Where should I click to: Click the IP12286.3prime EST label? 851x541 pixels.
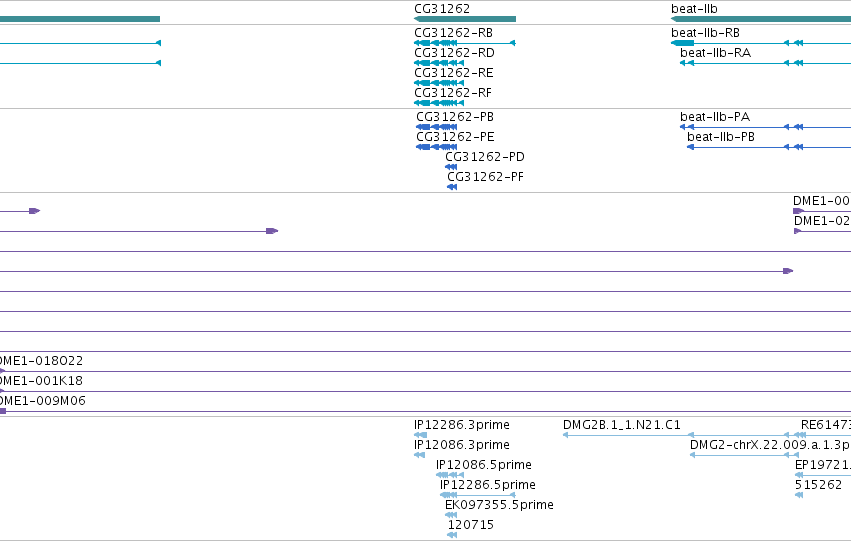(x=462, y=425)
